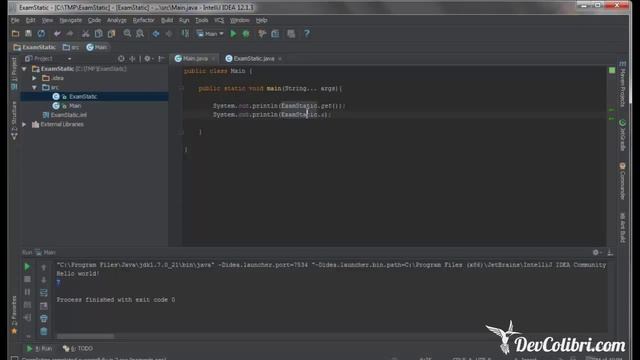Close the Main.java editor tab
Image resolution: width=640 pixels, height=360 pixels.
pyautogui.click(x=213, y=59)
